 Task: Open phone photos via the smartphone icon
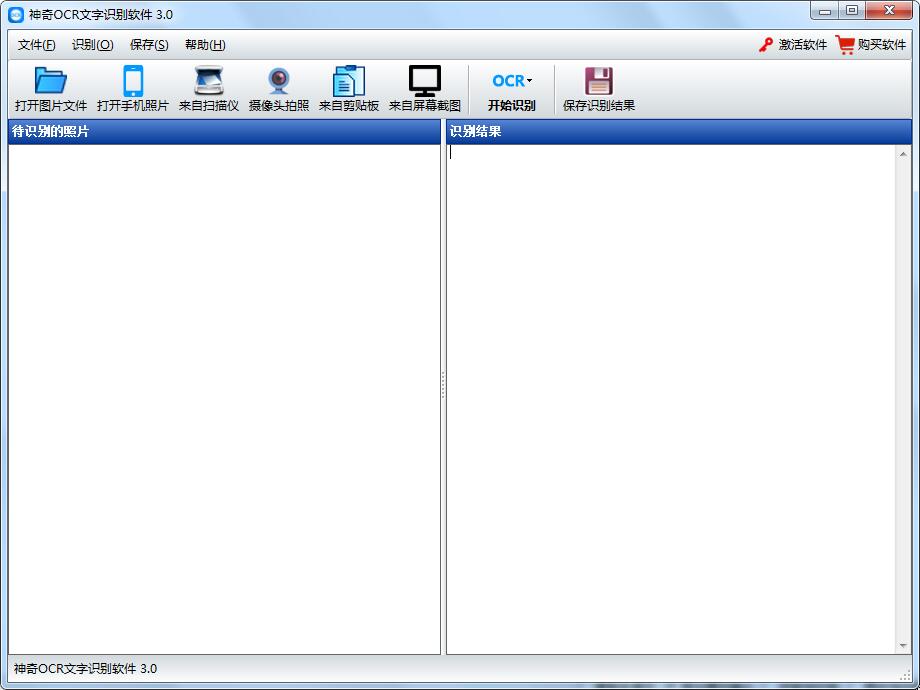pyautogui.click(x=133, y=81)
